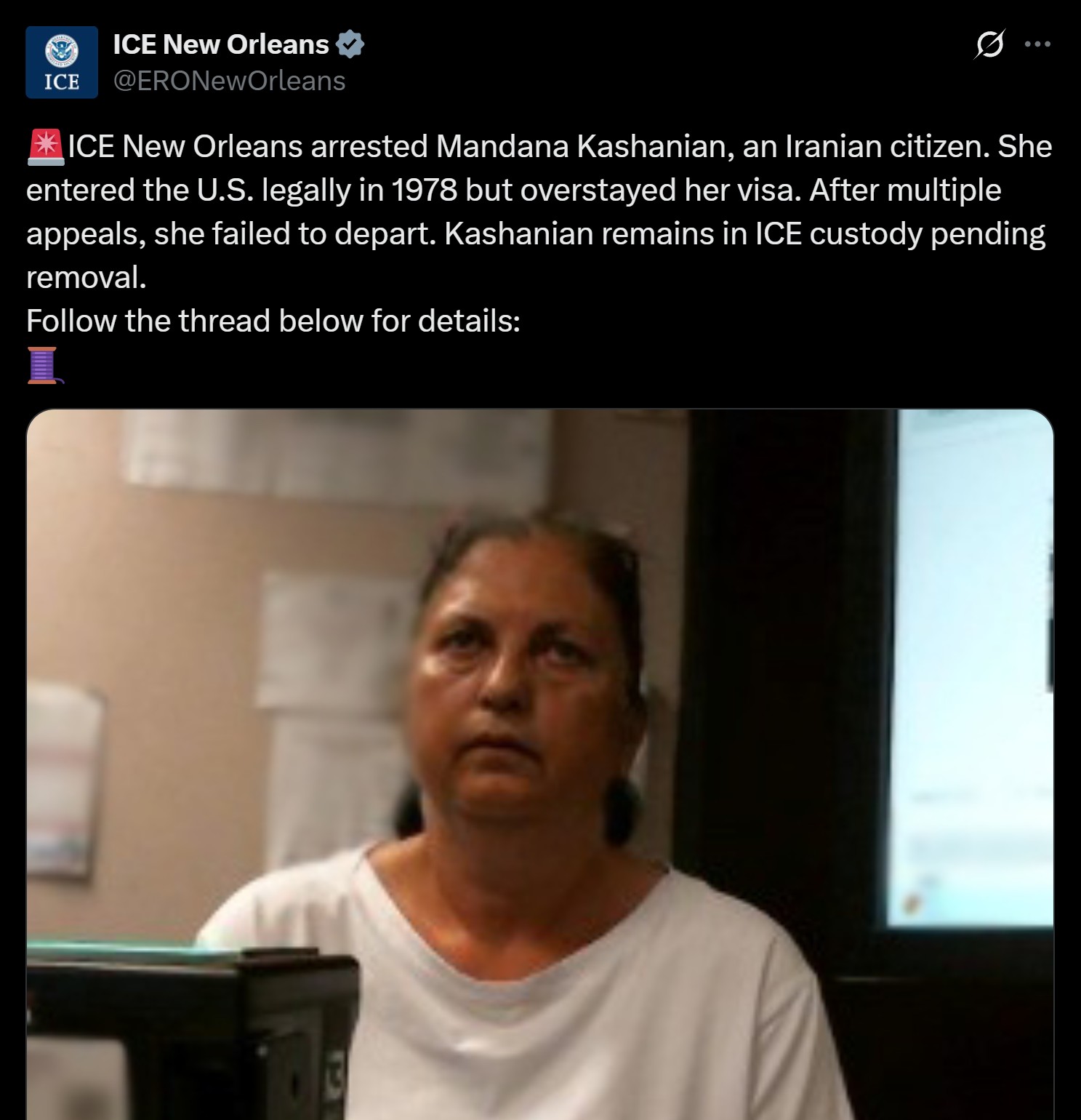Open the Grok explain-post icon

(x=990, y=44)
